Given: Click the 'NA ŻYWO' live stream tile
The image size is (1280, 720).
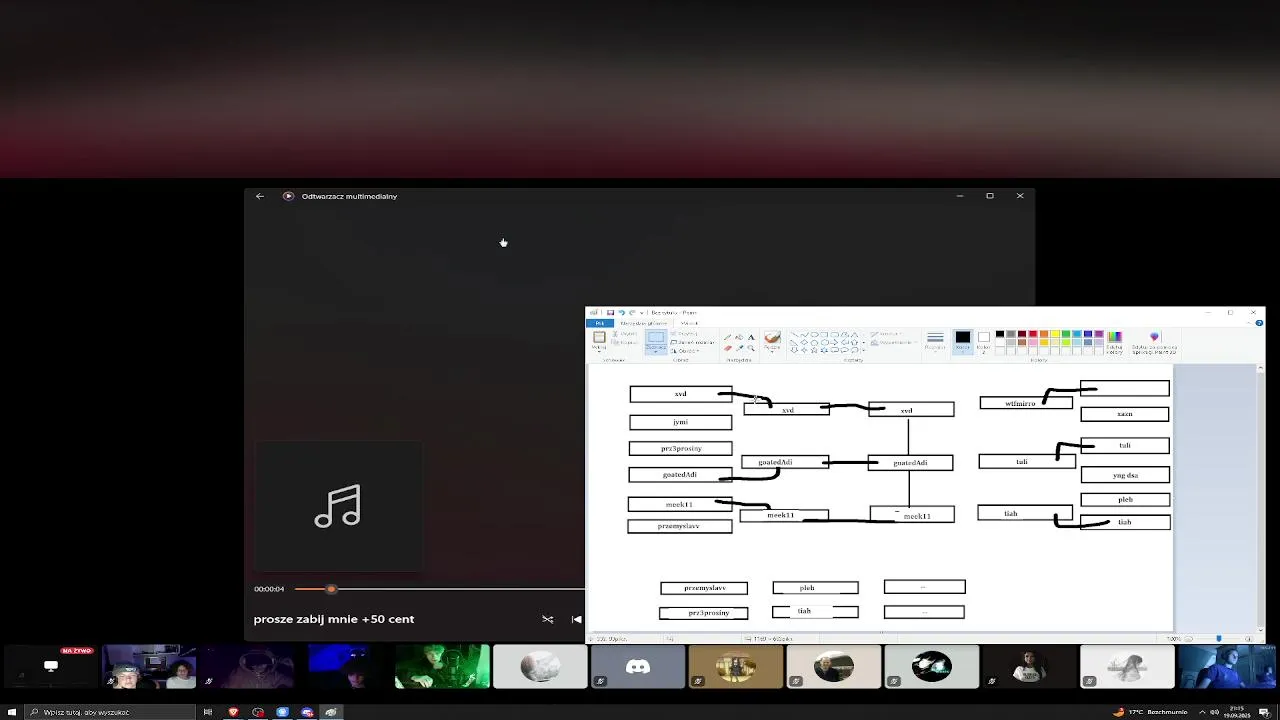Looking at the screenshot, I should [x=51, y=667].
